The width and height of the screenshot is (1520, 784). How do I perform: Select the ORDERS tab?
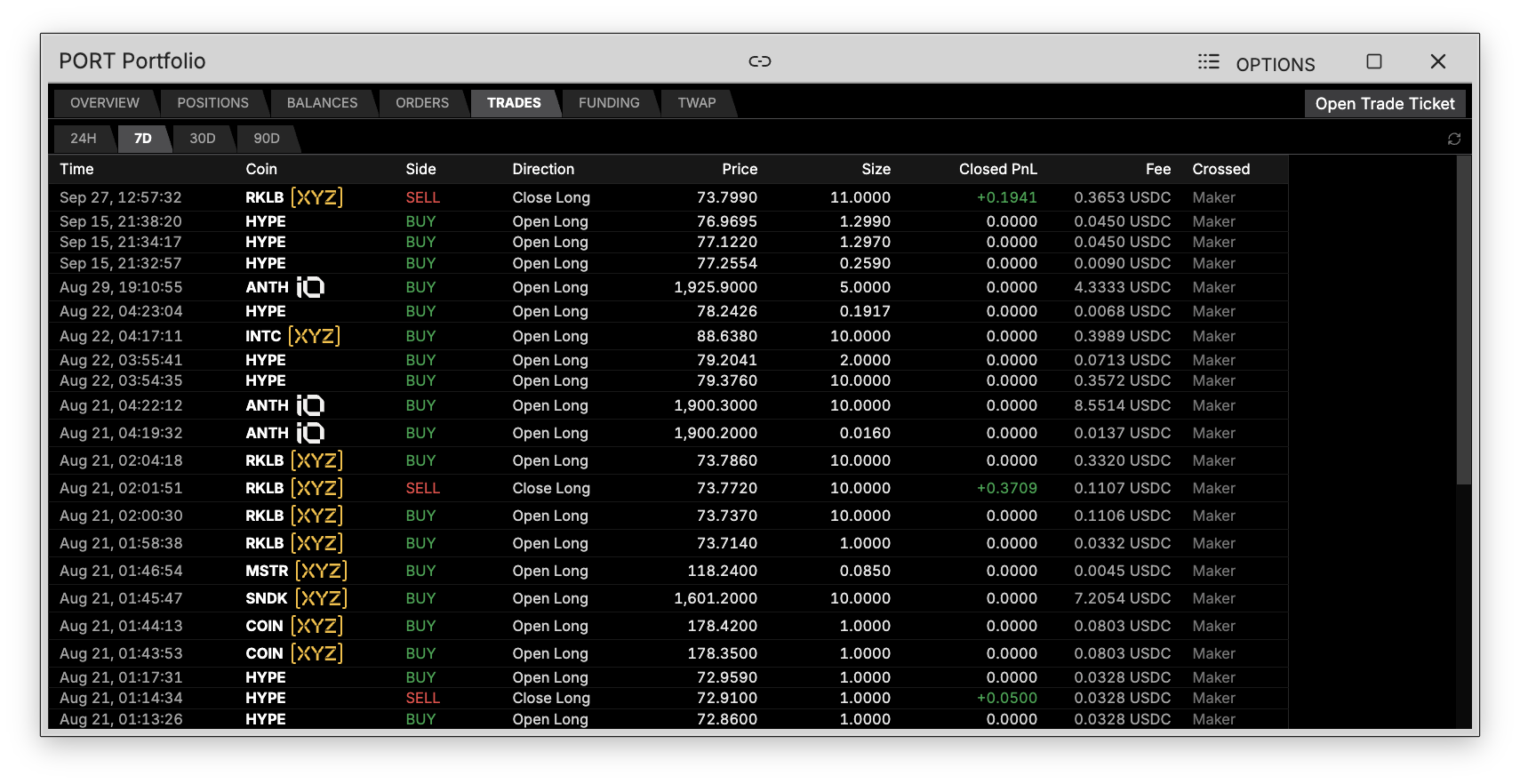click(x=422, y=103)
